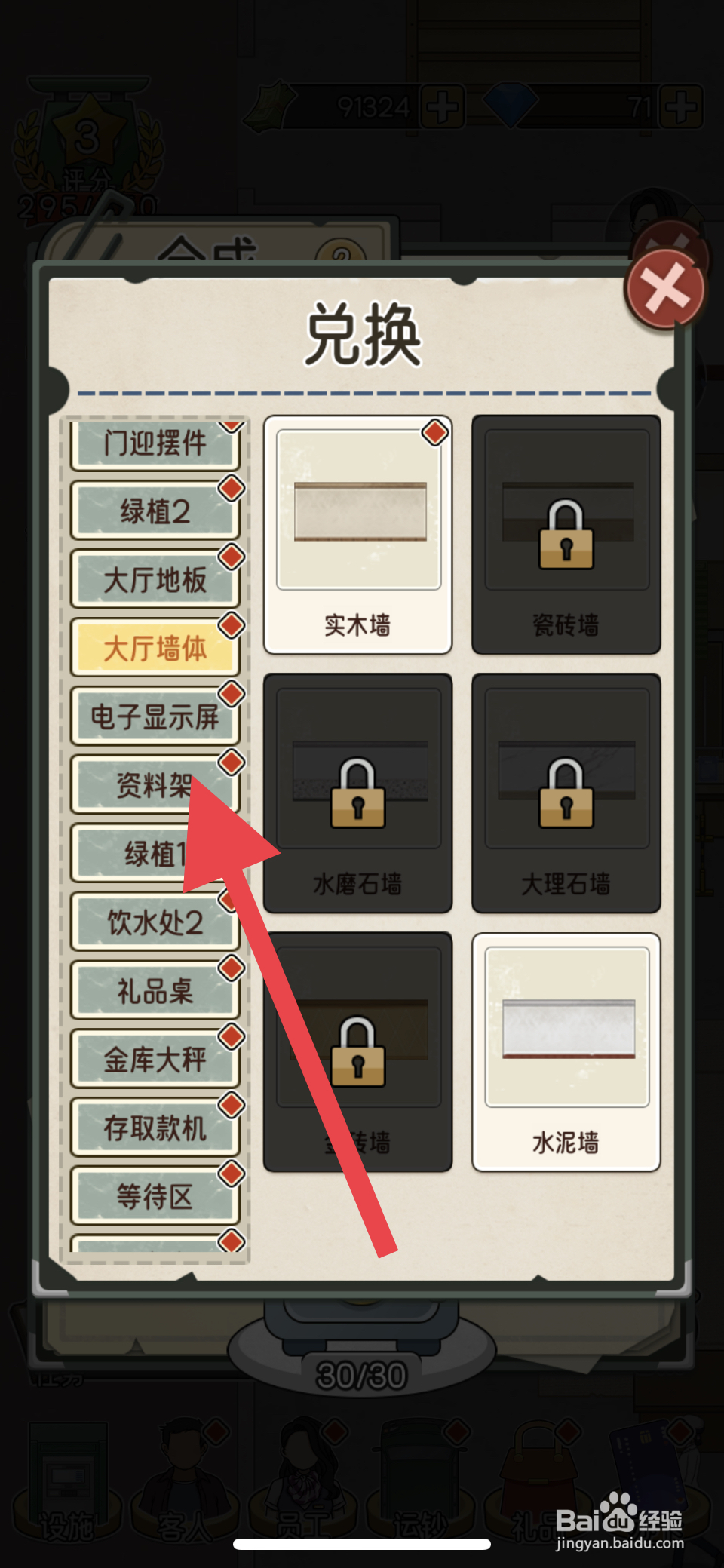Open the 存取款机 category
The image size is (724, 1568).
click(x=155, y=1128)
